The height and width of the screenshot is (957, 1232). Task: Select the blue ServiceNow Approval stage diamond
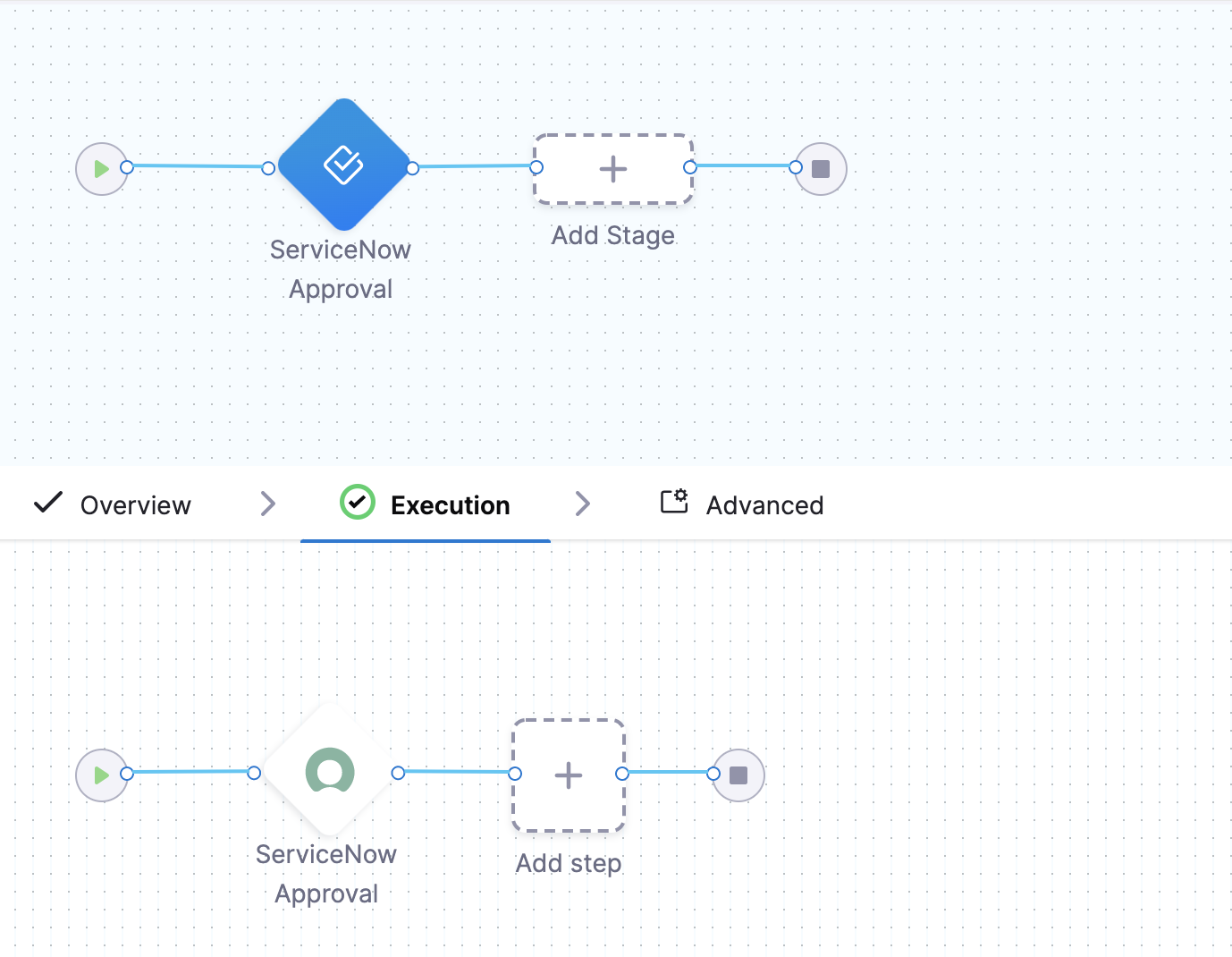click(x=344, y=165)
